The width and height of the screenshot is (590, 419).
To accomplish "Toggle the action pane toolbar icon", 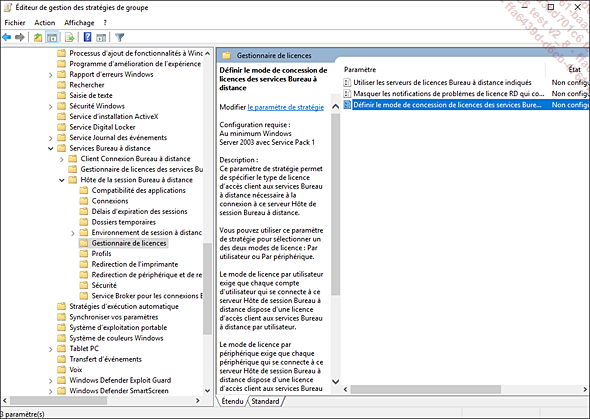I will tap(101, 37).
